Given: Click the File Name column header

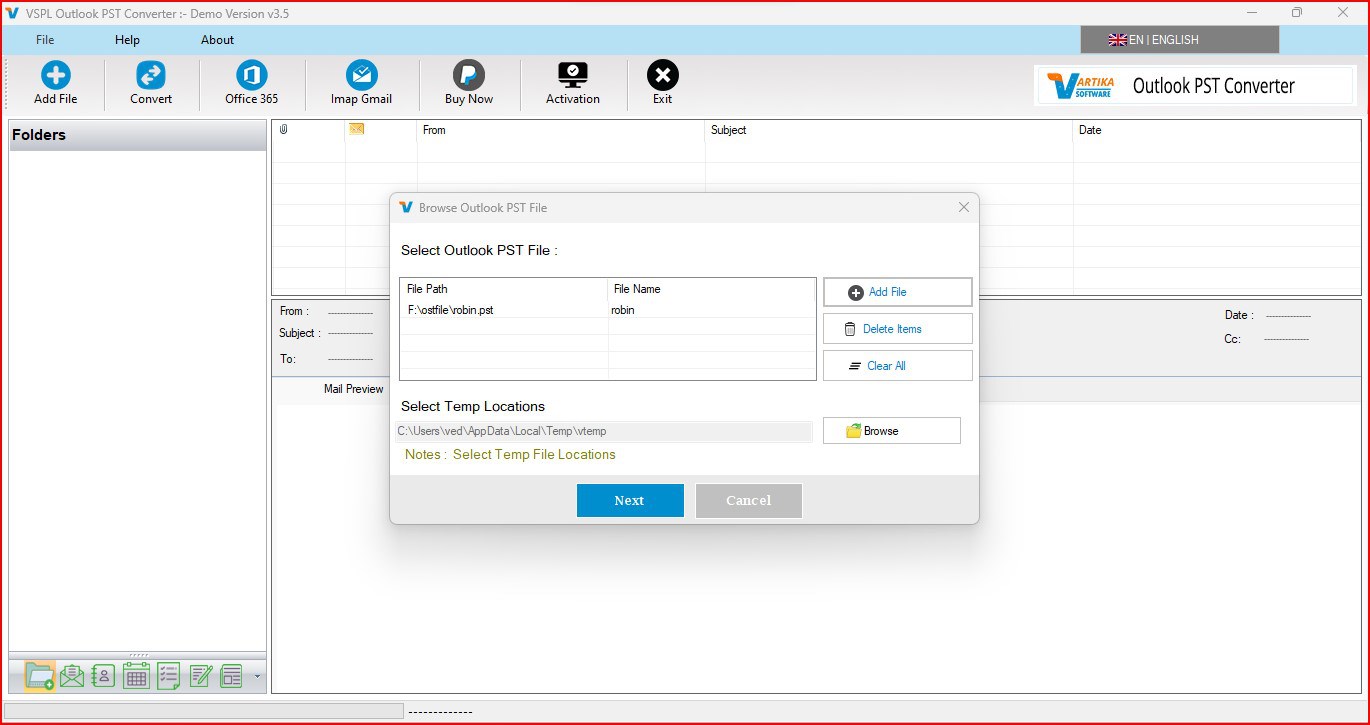Looking at the screenshot, I should point(711,289).
